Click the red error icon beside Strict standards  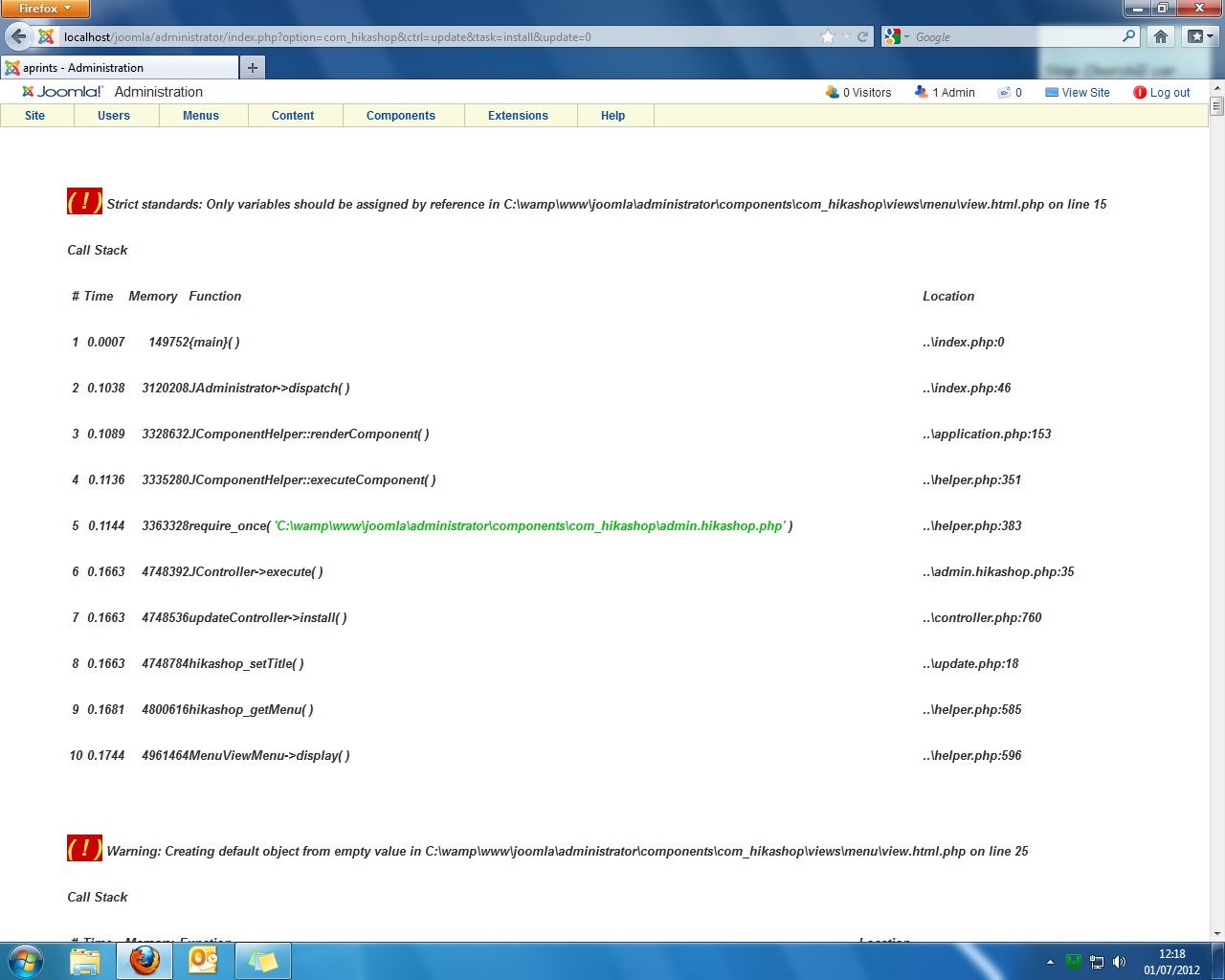point(84,201)
